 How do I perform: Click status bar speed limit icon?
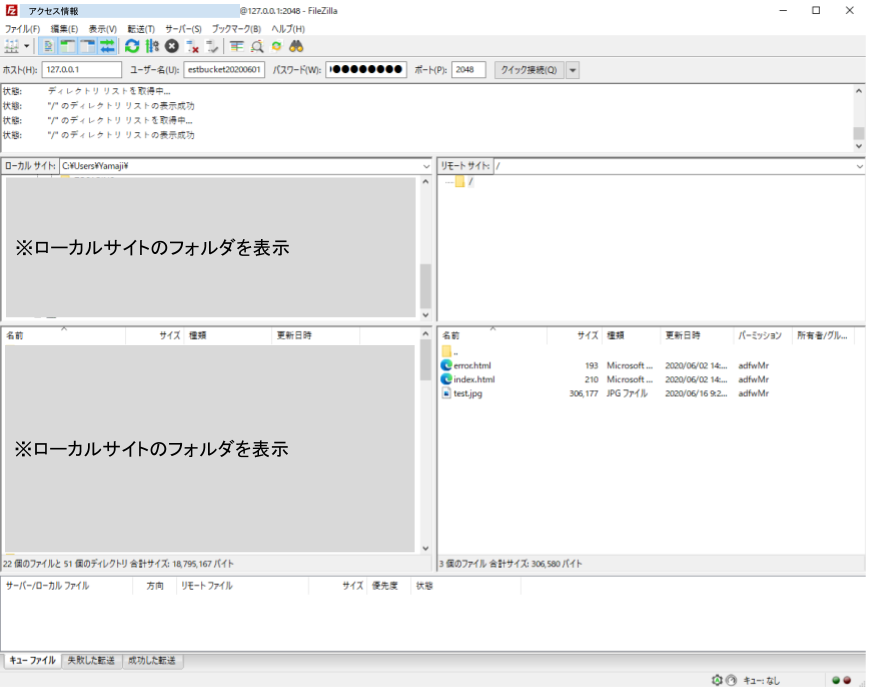click(x=731, y=680)
